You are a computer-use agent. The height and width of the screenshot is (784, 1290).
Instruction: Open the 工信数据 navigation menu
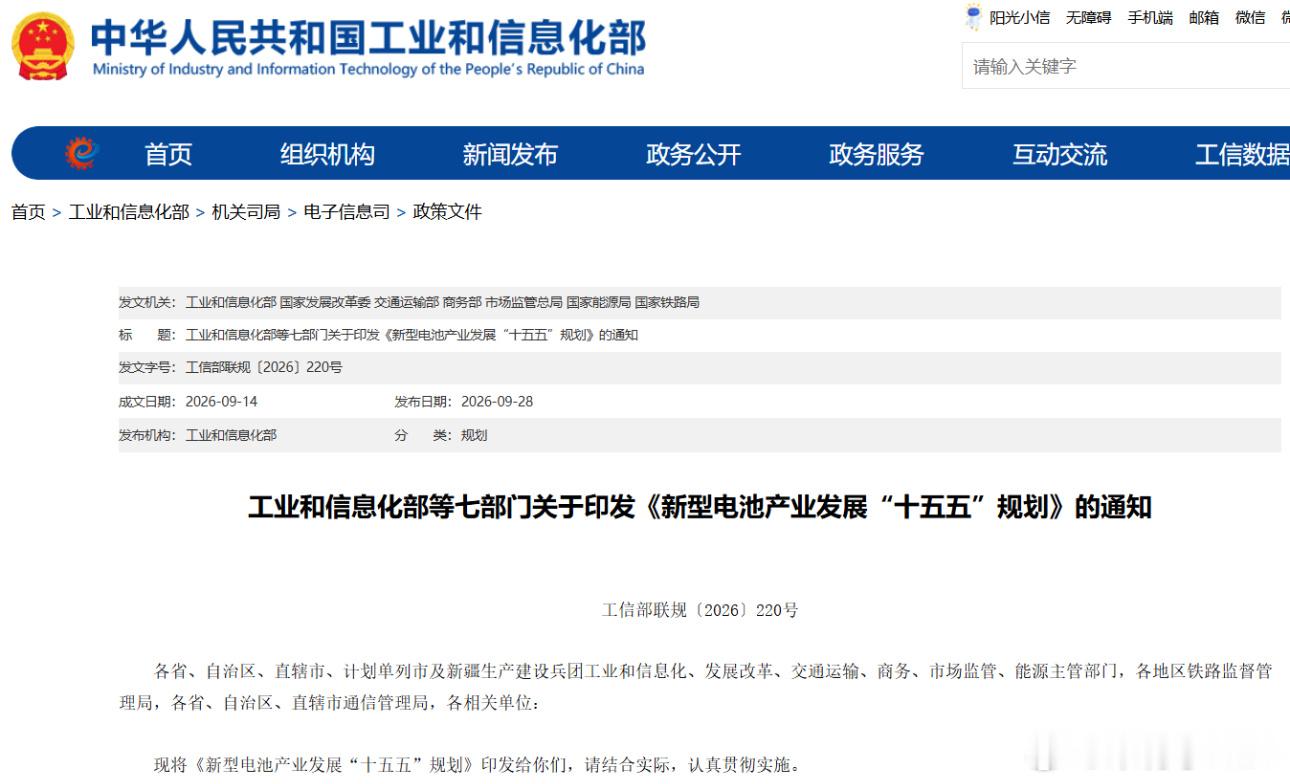(1242, 154)
